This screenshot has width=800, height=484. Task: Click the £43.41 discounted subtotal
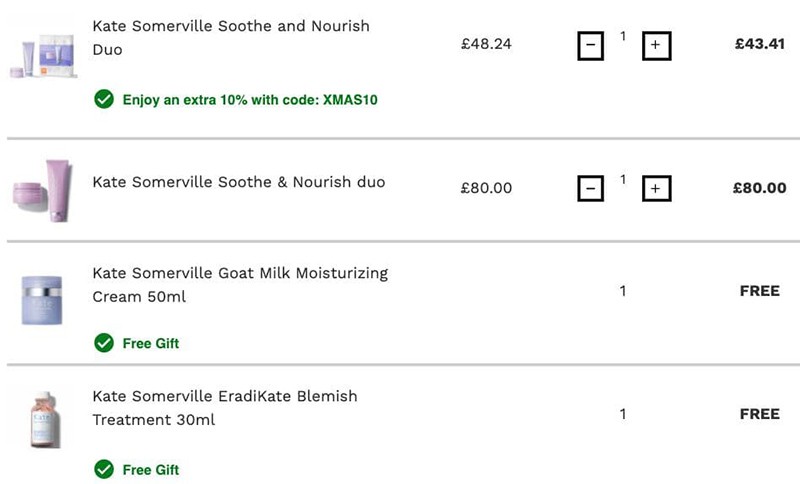click(760, 44)
